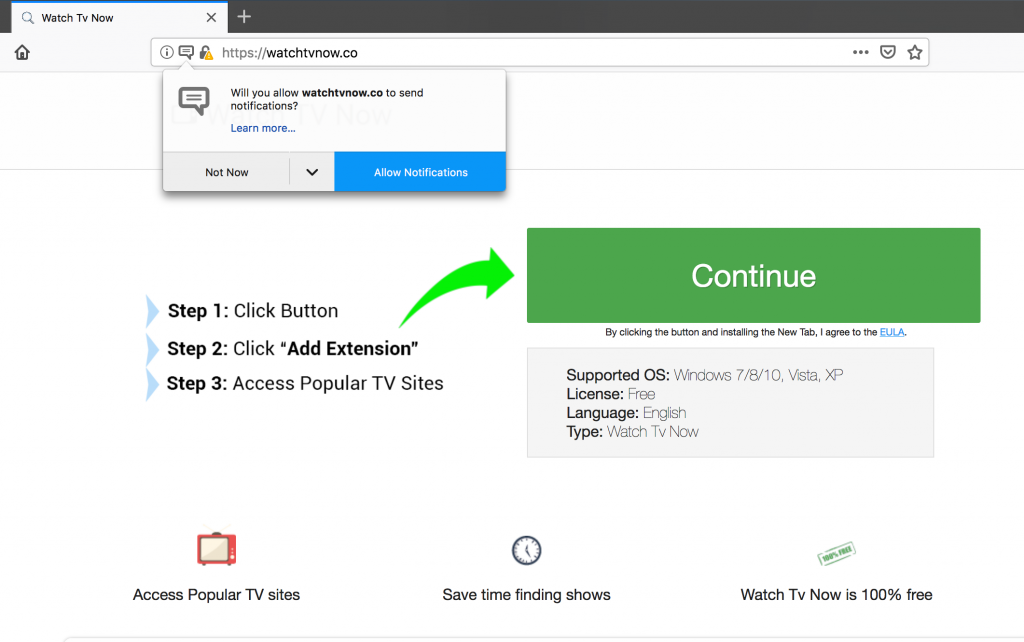Click the speech bubble icon in notification popup

tap(194, 101)
